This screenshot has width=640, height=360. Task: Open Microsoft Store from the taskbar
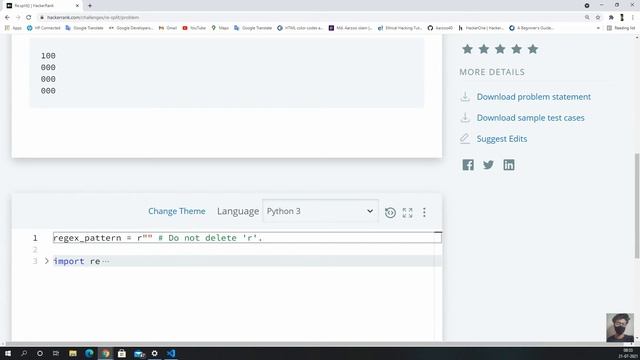[x=122, y=353]
